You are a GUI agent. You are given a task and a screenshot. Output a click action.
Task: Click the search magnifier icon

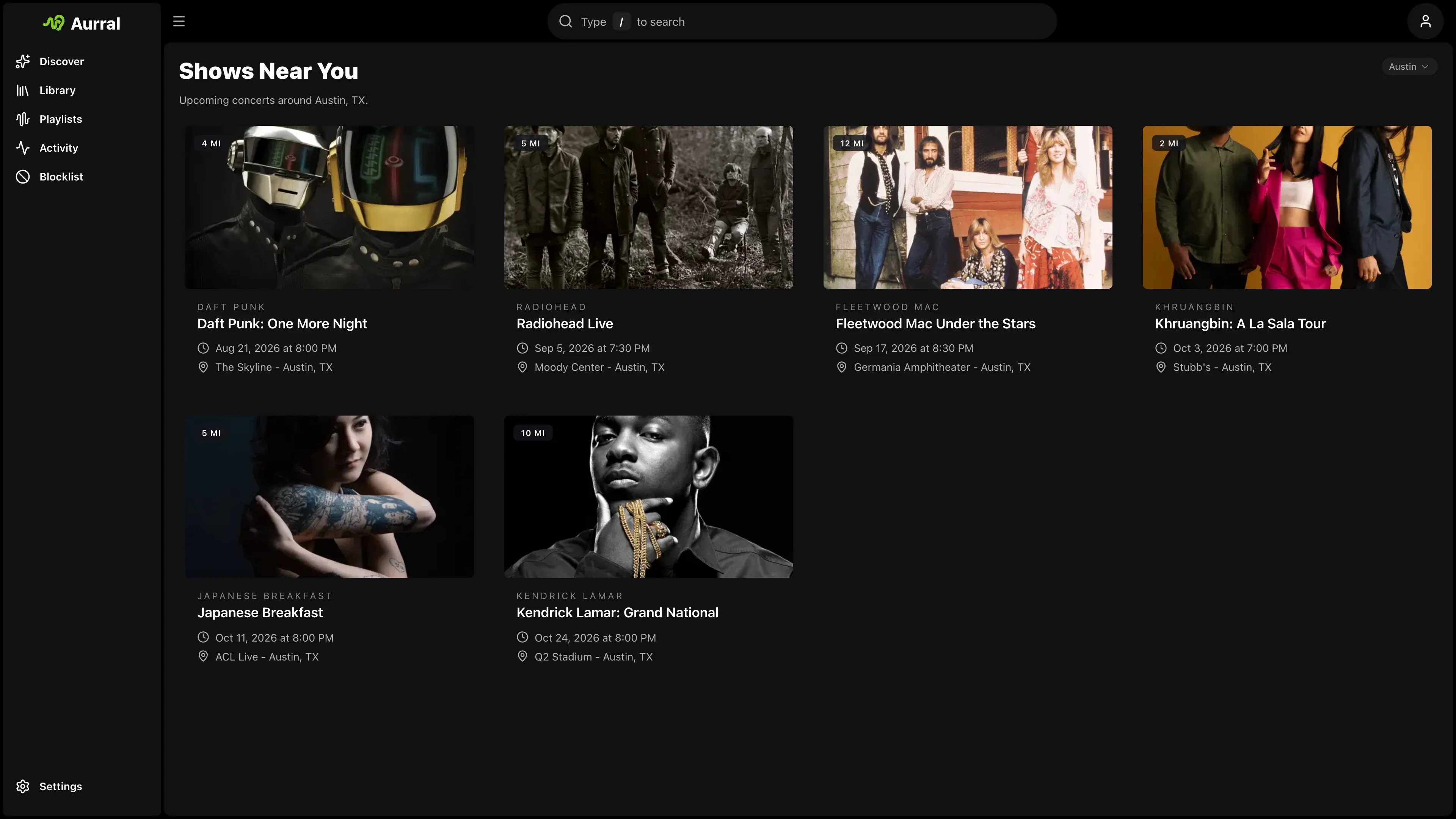pyautogui.click(x=565, y=22)
